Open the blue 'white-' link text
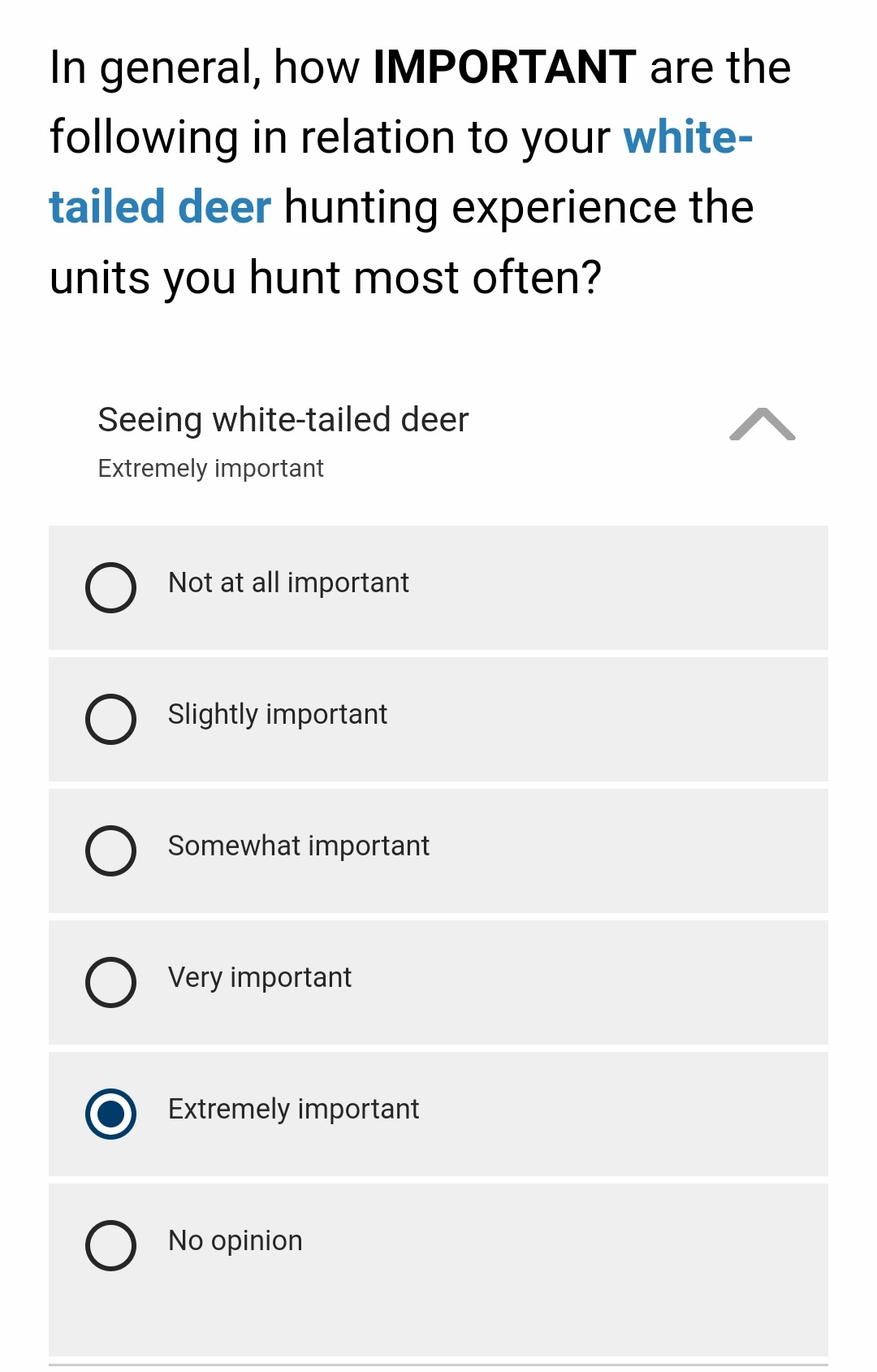Image resolution: width=877 pixels, height=1372 pixels. (x=687, y=137)
